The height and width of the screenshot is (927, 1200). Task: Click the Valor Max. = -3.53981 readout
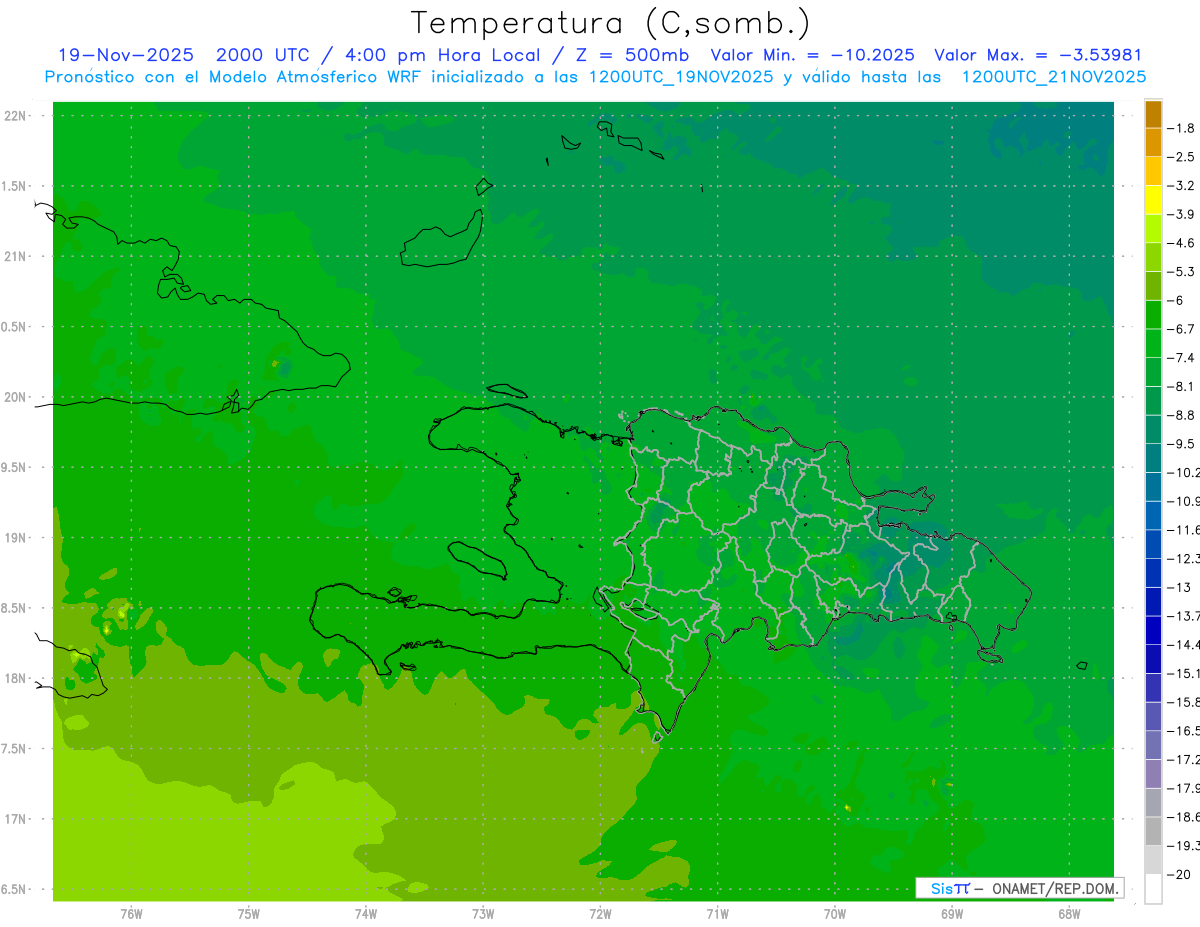pos(1038,55)
